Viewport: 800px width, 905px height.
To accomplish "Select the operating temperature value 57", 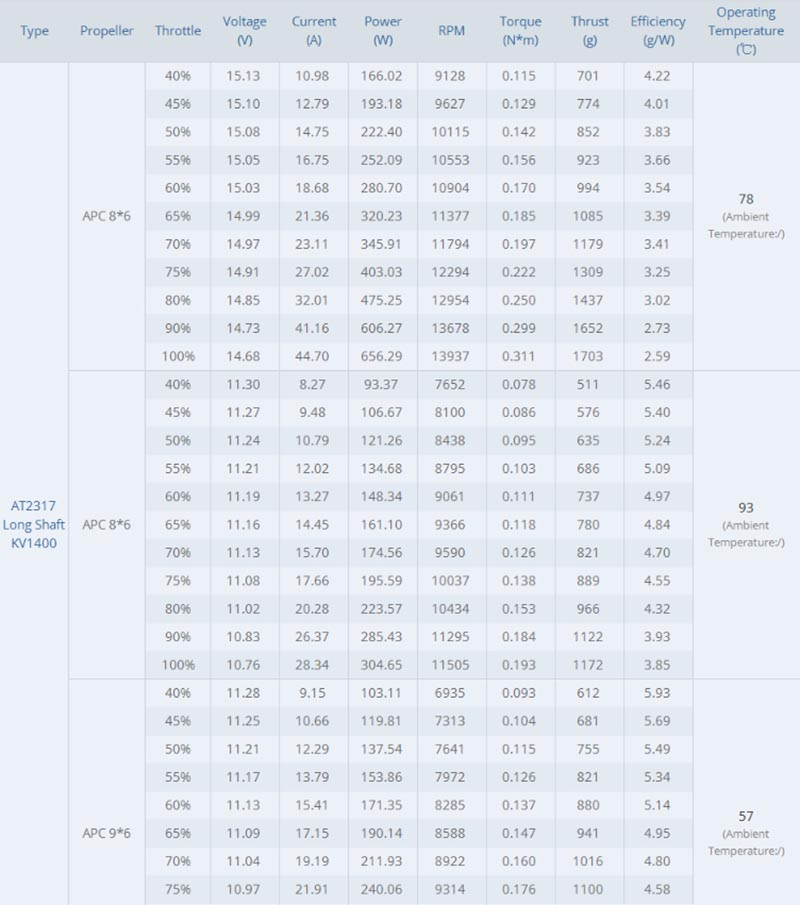I will click(746, 816).
